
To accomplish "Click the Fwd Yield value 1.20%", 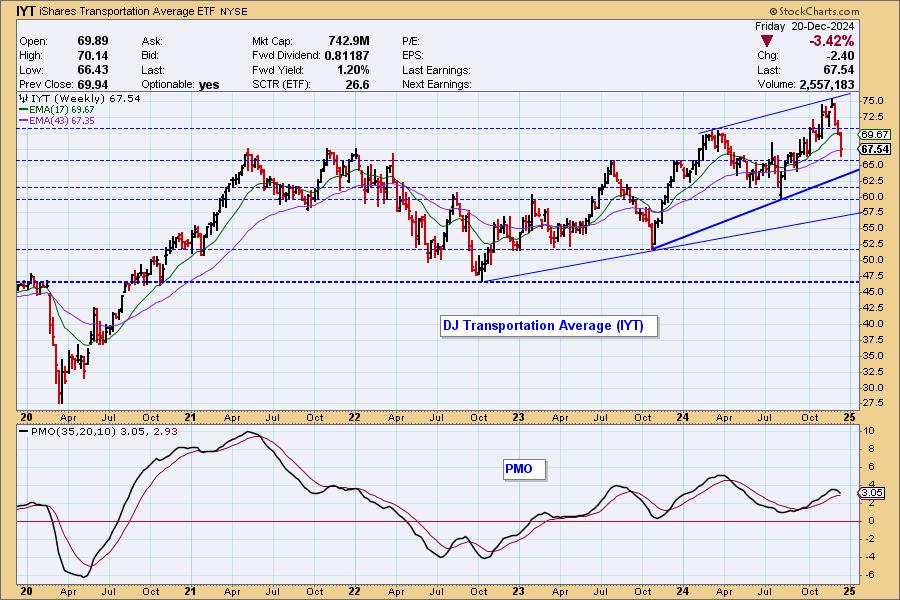I will coord(353,70).
